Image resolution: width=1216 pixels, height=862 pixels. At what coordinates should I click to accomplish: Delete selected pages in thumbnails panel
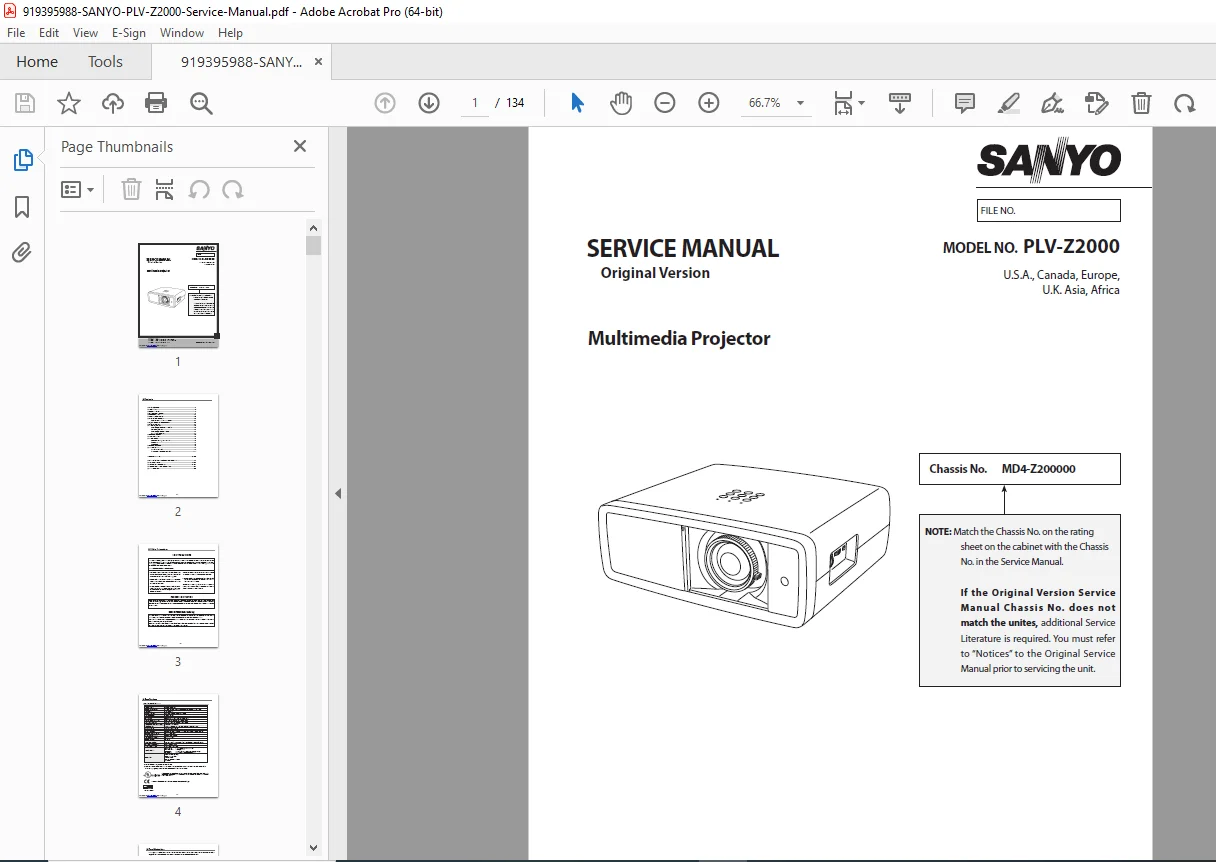pyautogui.click(x=131, y=189)
